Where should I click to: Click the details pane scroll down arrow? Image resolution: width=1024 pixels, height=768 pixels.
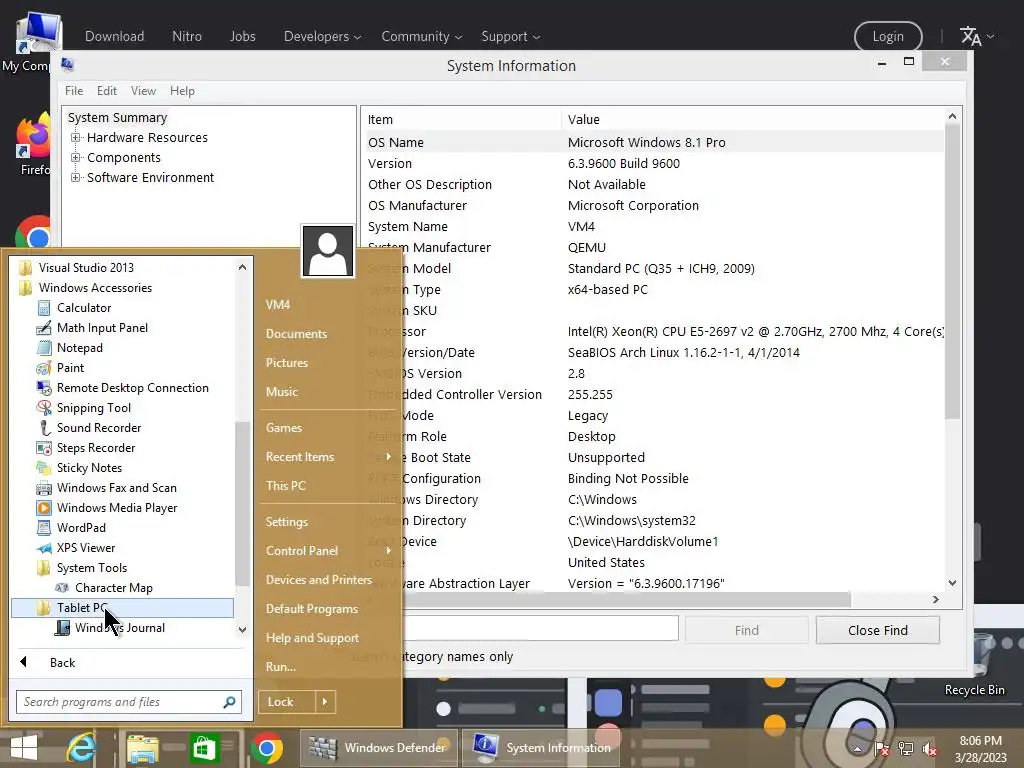[x=952, y=583]
